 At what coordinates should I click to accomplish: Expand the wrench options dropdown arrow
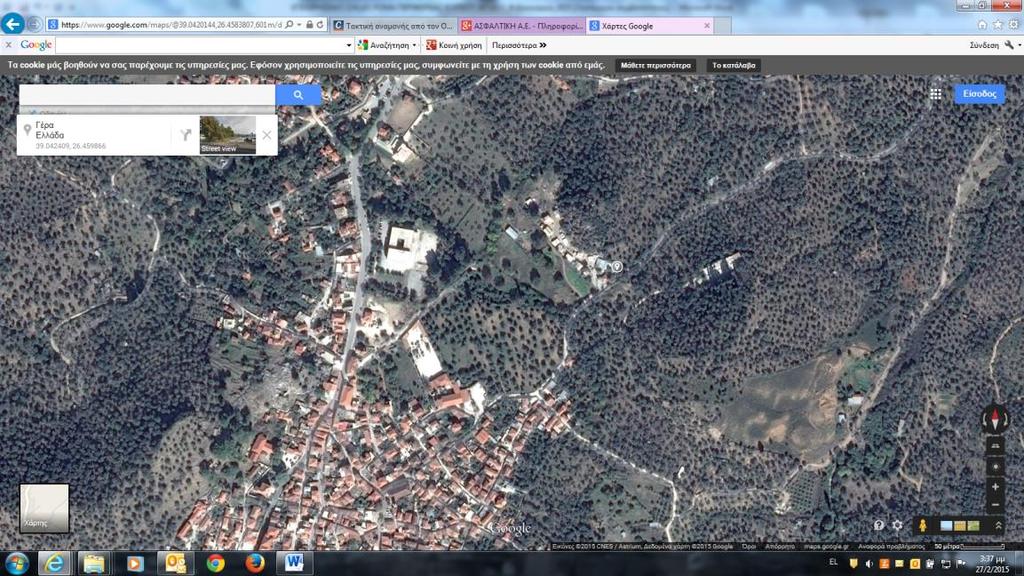[1019, 45]
